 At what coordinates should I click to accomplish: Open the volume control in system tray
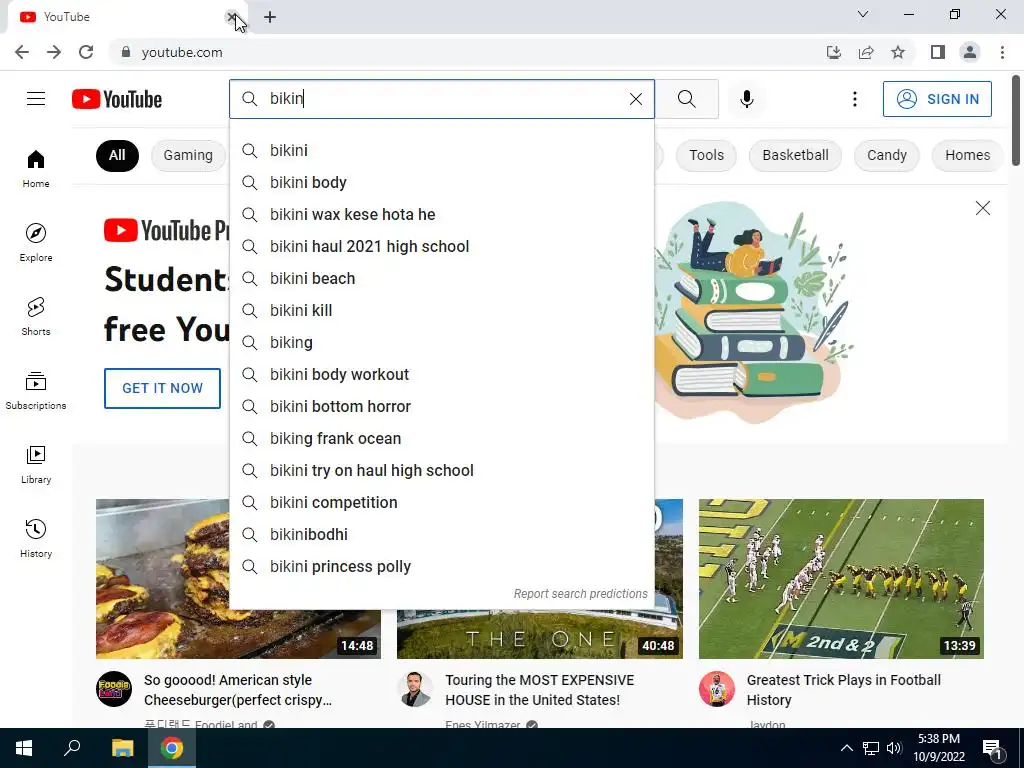894,748
